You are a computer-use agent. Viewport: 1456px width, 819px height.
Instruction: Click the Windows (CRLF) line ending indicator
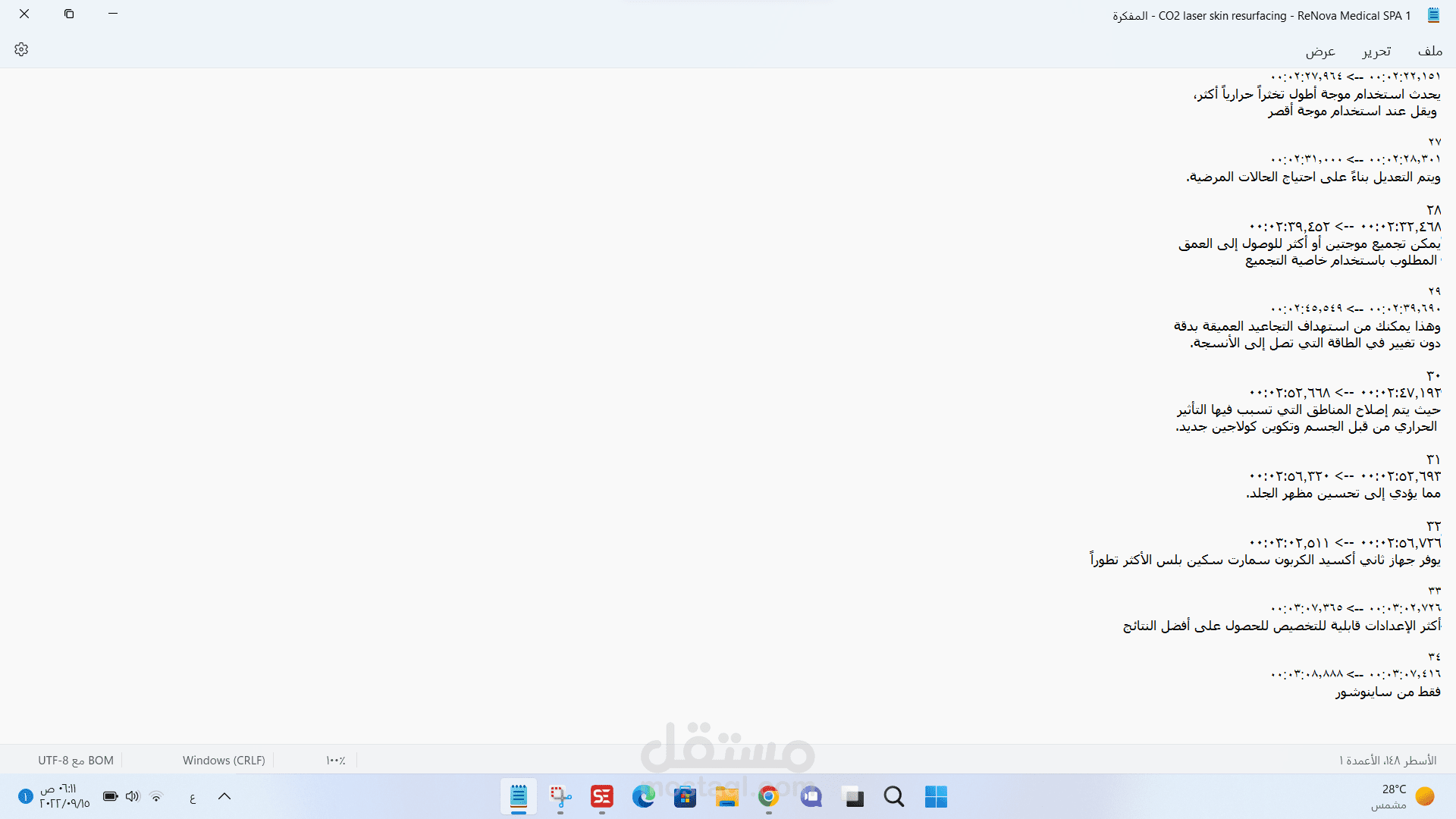224,761
